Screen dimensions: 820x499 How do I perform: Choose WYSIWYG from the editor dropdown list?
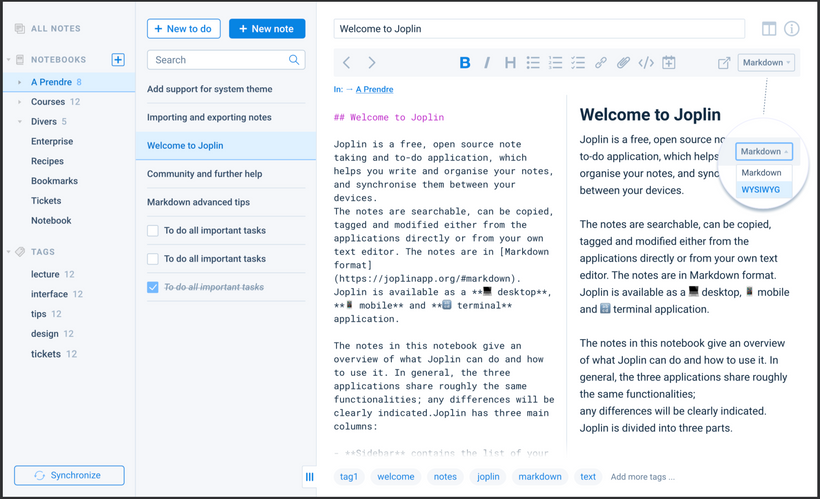coord(764,189)
